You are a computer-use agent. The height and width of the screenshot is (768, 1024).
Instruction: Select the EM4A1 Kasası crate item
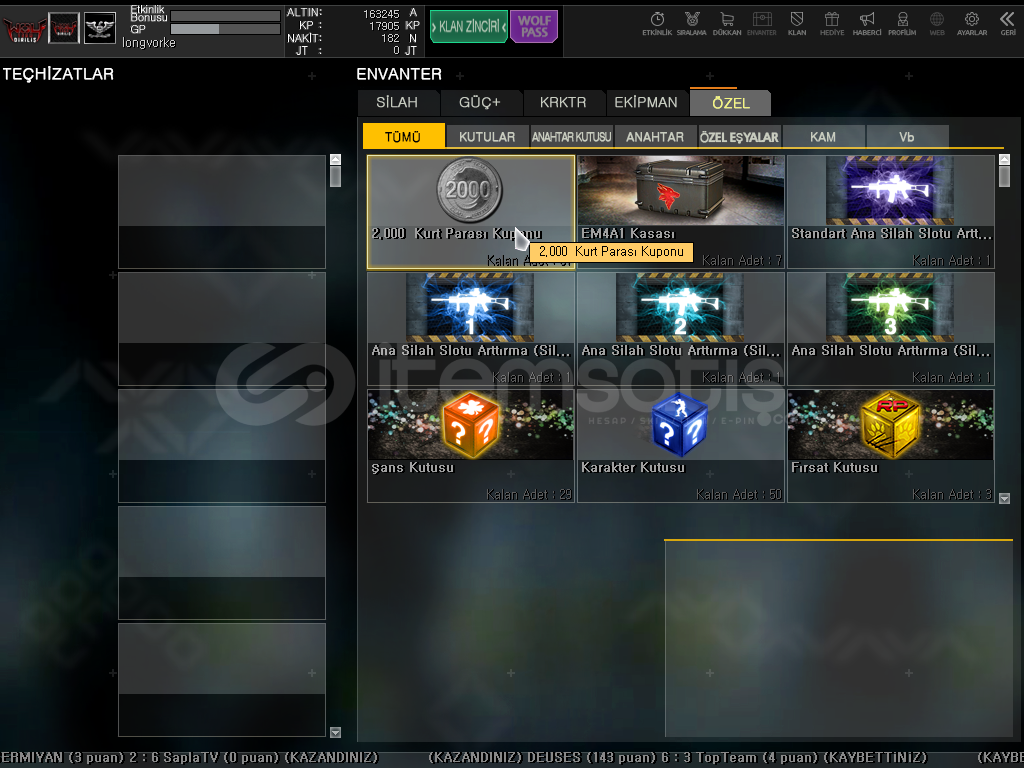(x=680, y=212)
